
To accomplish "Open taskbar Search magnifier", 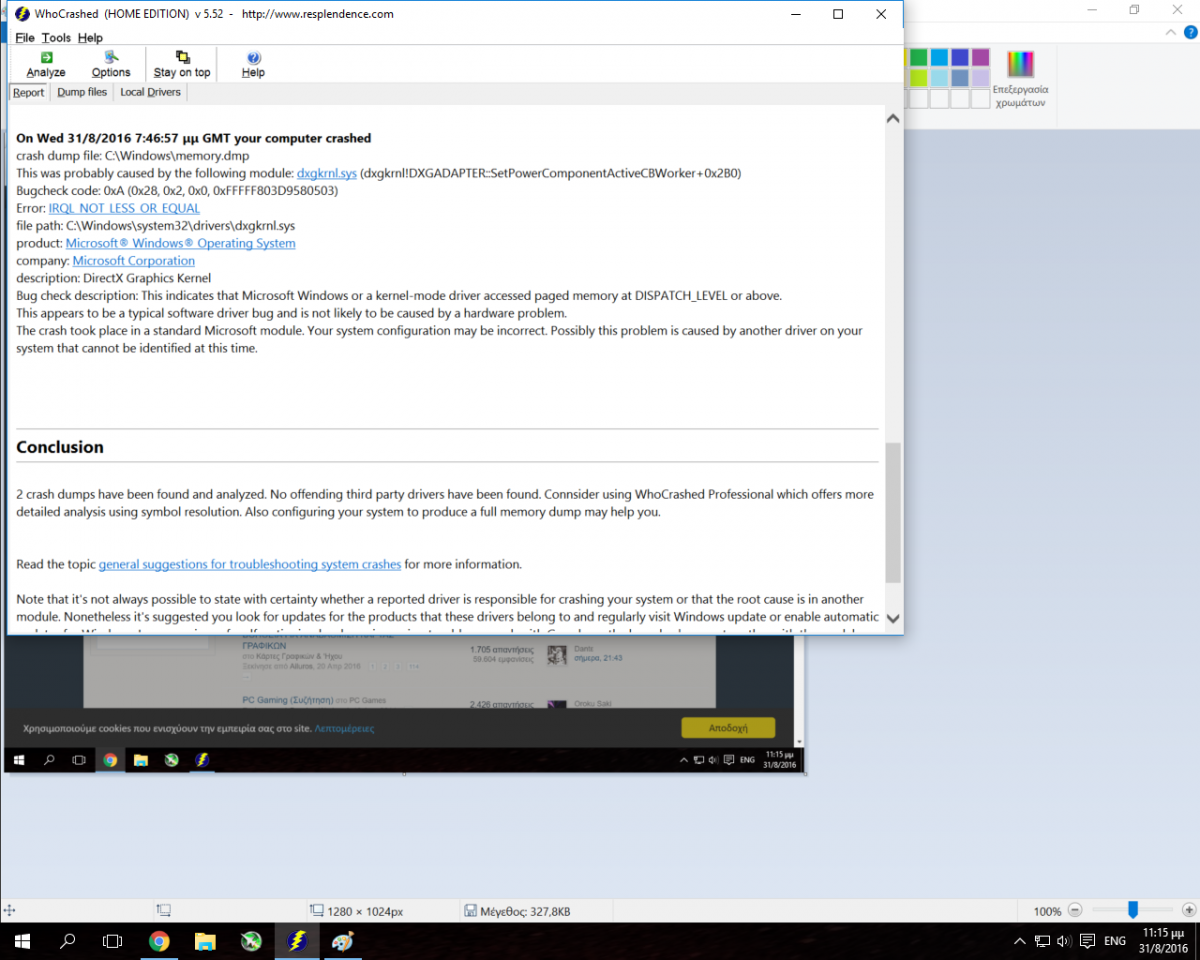I will (x=68, y=941).
